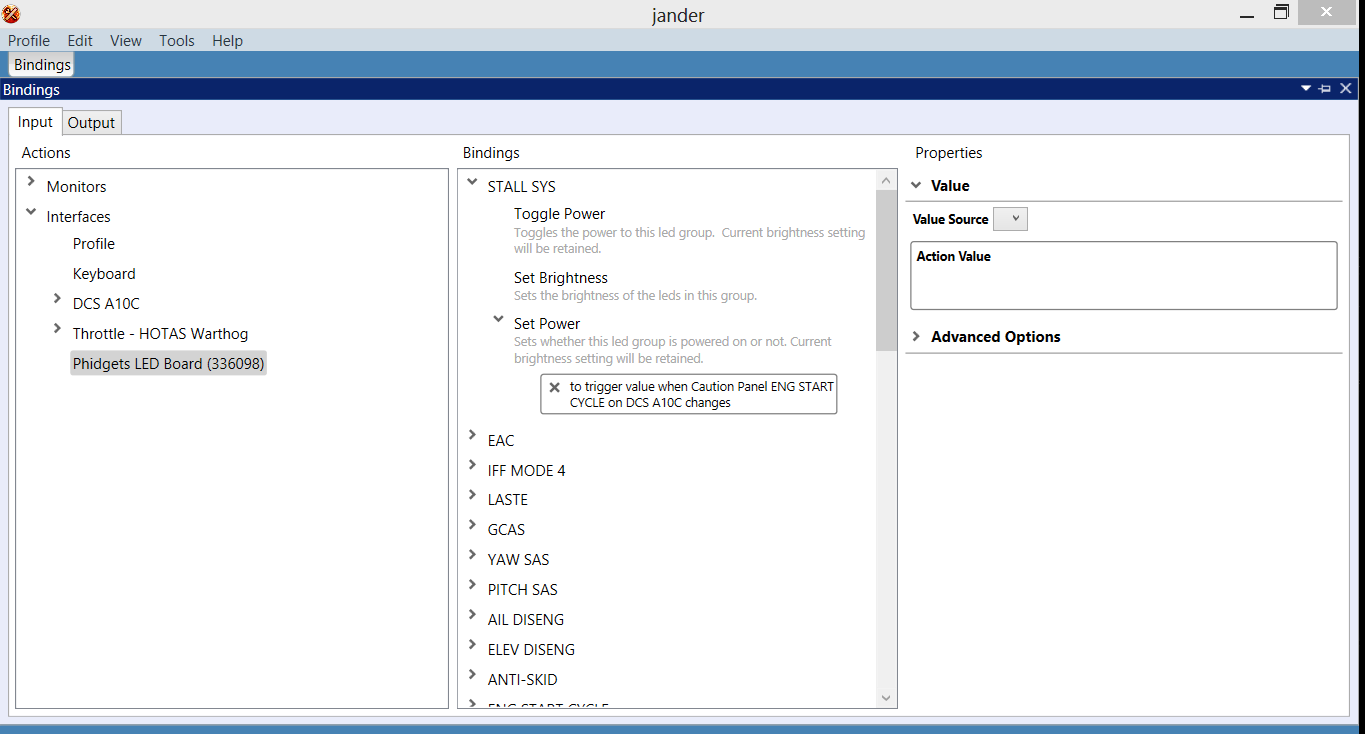Click the Bindings toolbar button
Image resolution: width=1365 pixels, height=734 pixels.
[42, 65]
